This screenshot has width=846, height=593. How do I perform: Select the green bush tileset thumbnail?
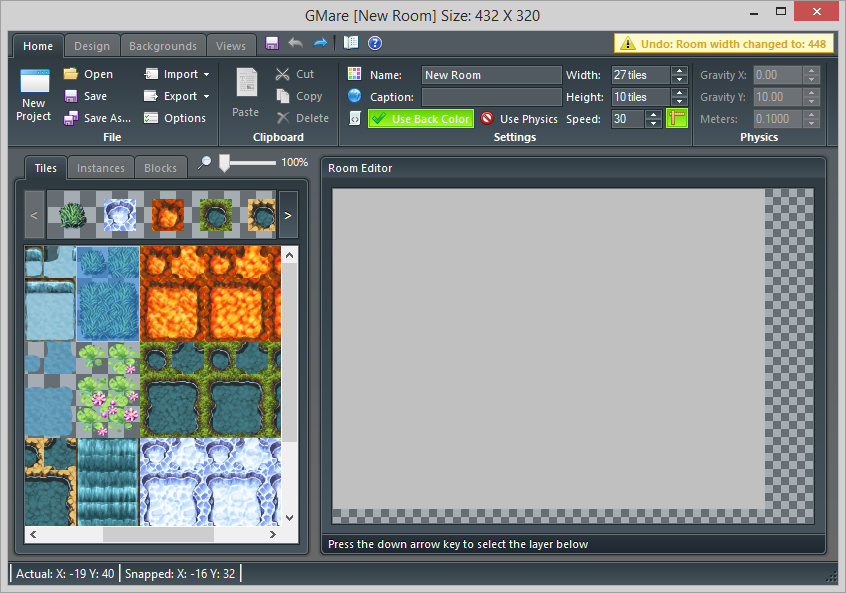tap(72, 215)
